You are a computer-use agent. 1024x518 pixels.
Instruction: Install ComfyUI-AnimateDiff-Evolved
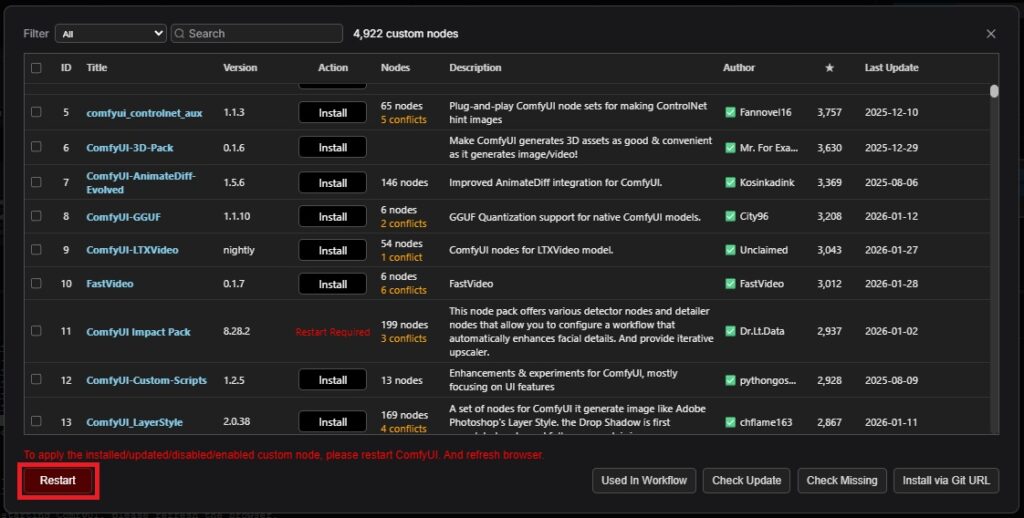click(x=333, y=183)
